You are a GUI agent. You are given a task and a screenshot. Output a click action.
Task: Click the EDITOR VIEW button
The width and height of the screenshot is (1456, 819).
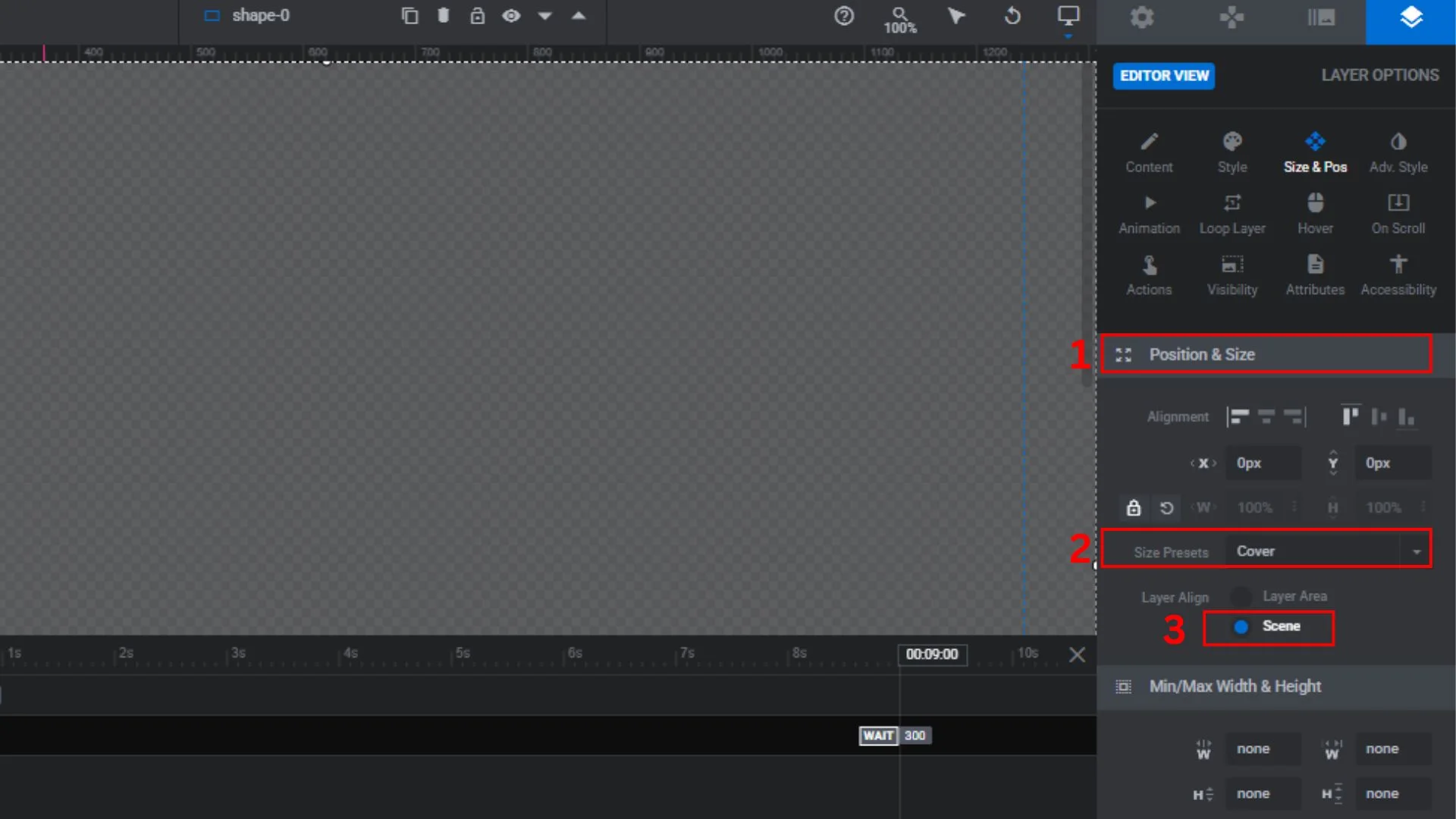tap(1164, 76)
